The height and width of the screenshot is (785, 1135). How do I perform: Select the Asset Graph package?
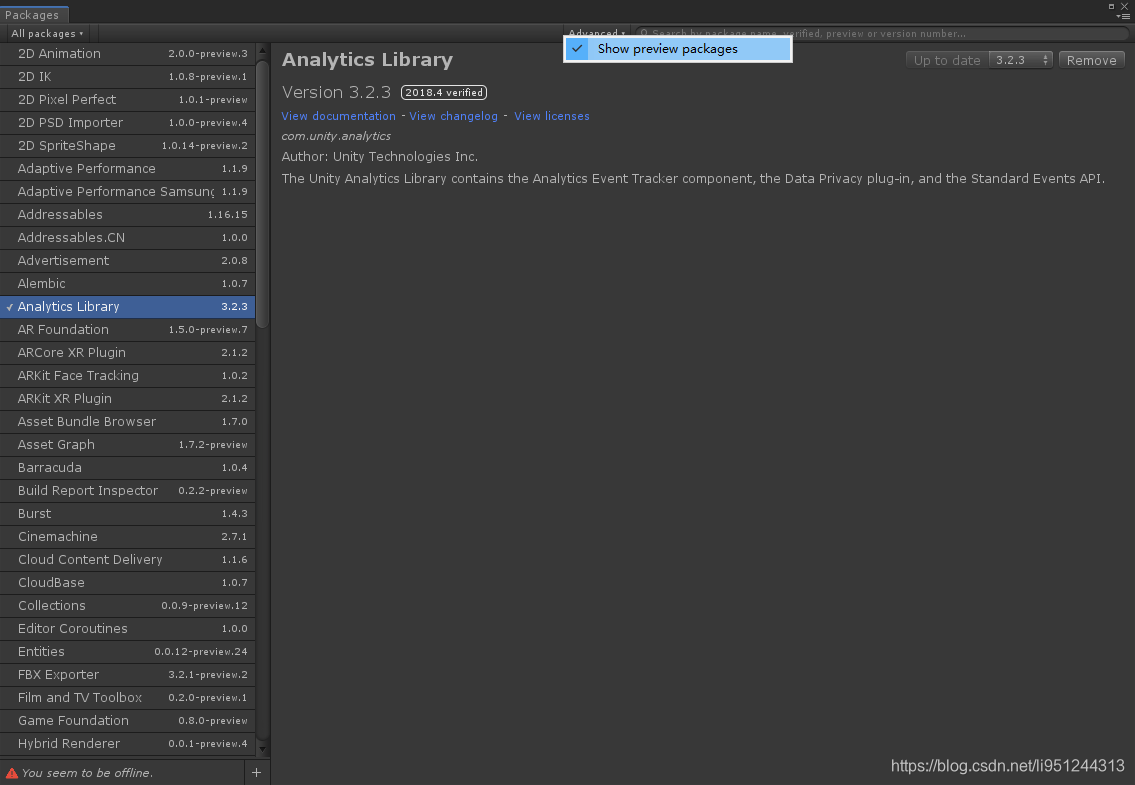127,445
